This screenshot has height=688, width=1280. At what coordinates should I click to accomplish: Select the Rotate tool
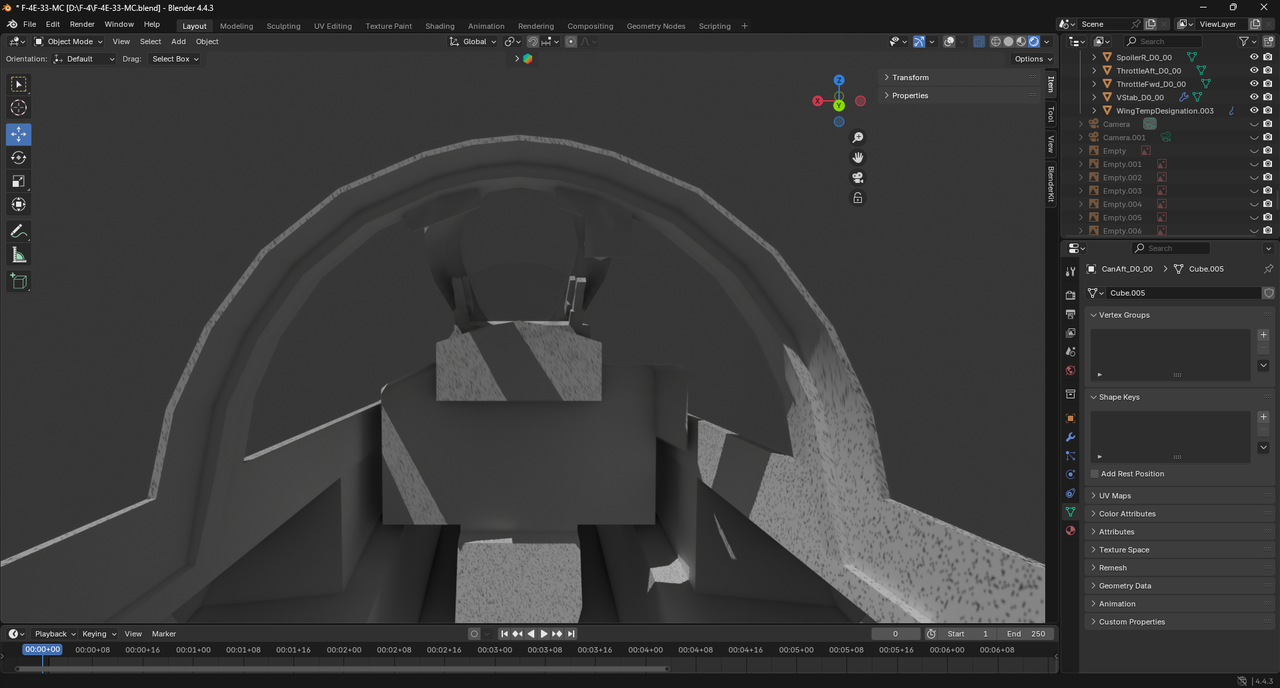(x=18, y=158)
